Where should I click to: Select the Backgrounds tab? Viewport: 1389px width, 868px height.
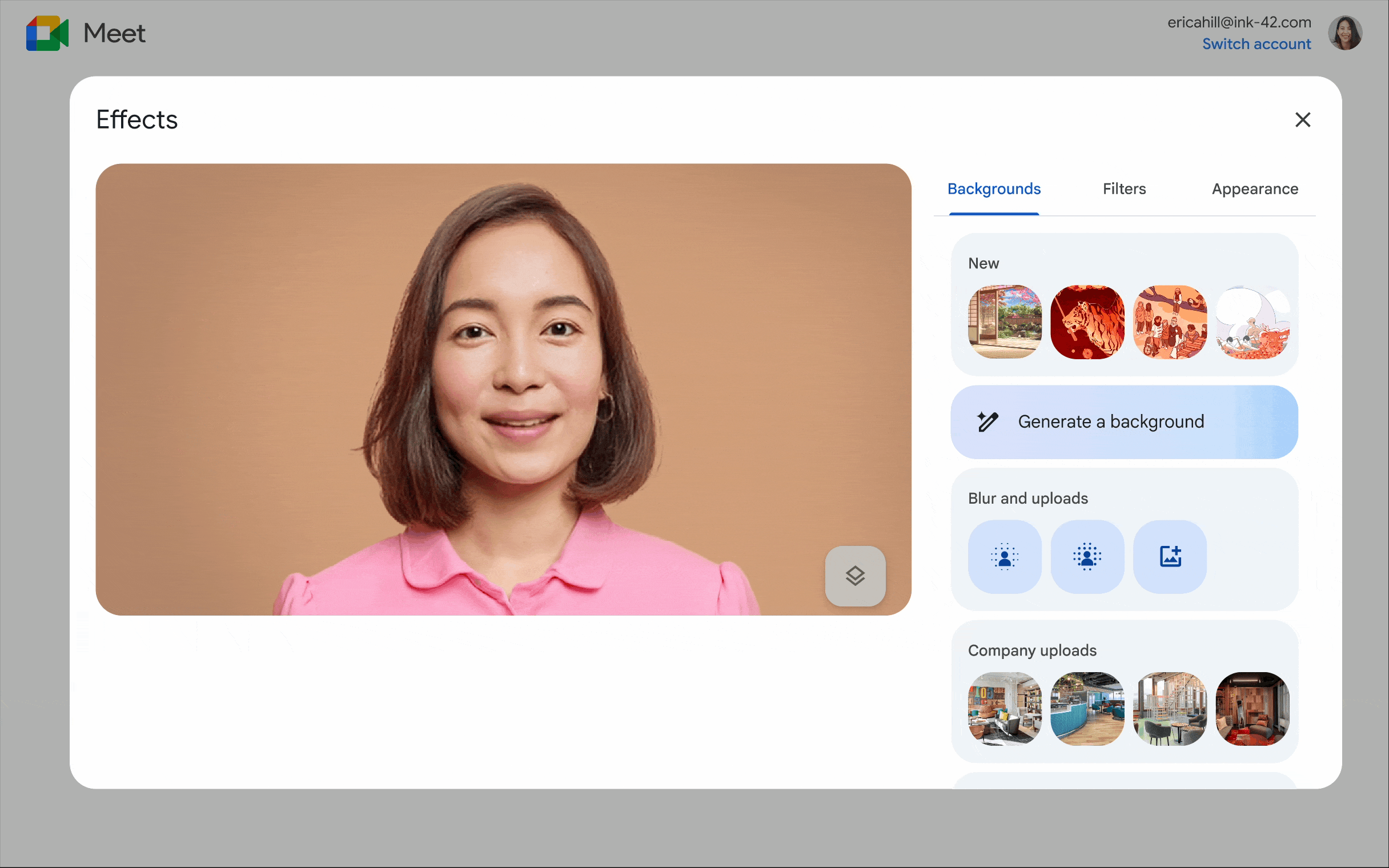[x=994, y=189]
